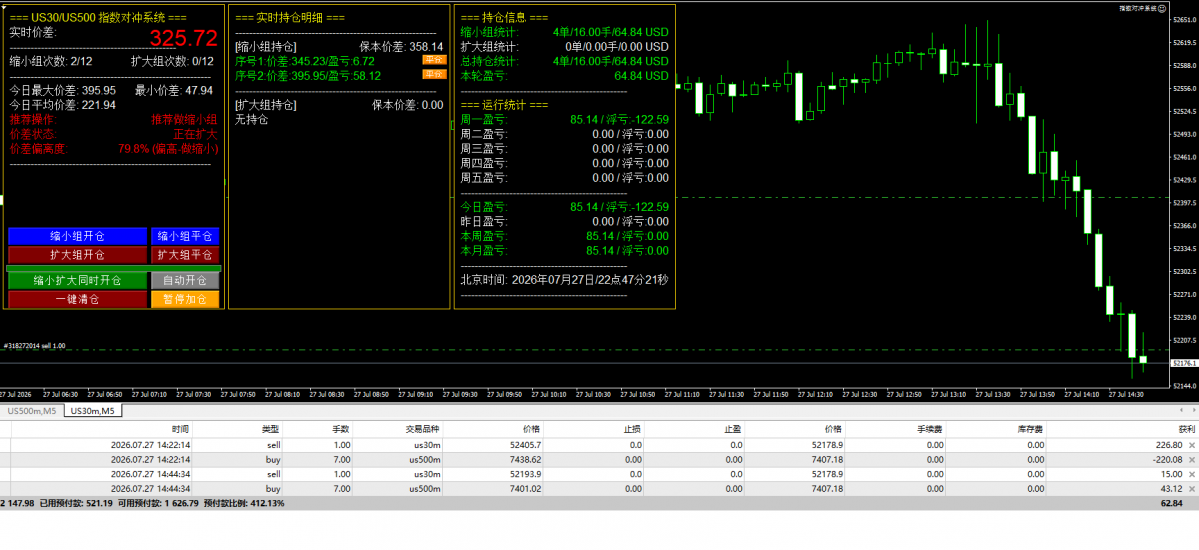Viewport: 1199px width, 550px height.
Task: Click the orange 平仓 button for 序号1
Action: point(434,60)
